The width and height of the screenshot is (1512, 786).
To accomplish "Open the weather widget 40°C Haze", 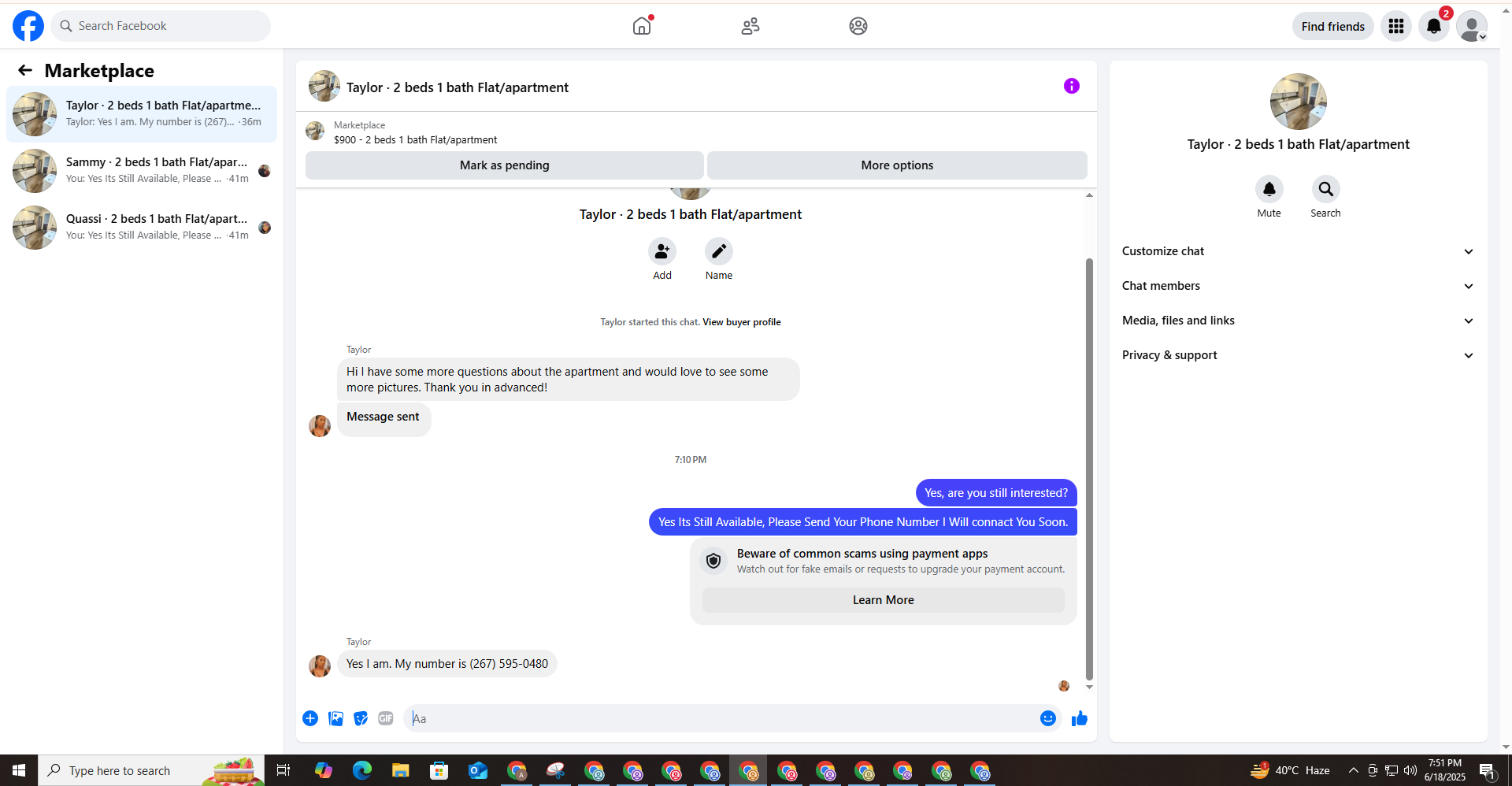I will [x=1290, y=770].
